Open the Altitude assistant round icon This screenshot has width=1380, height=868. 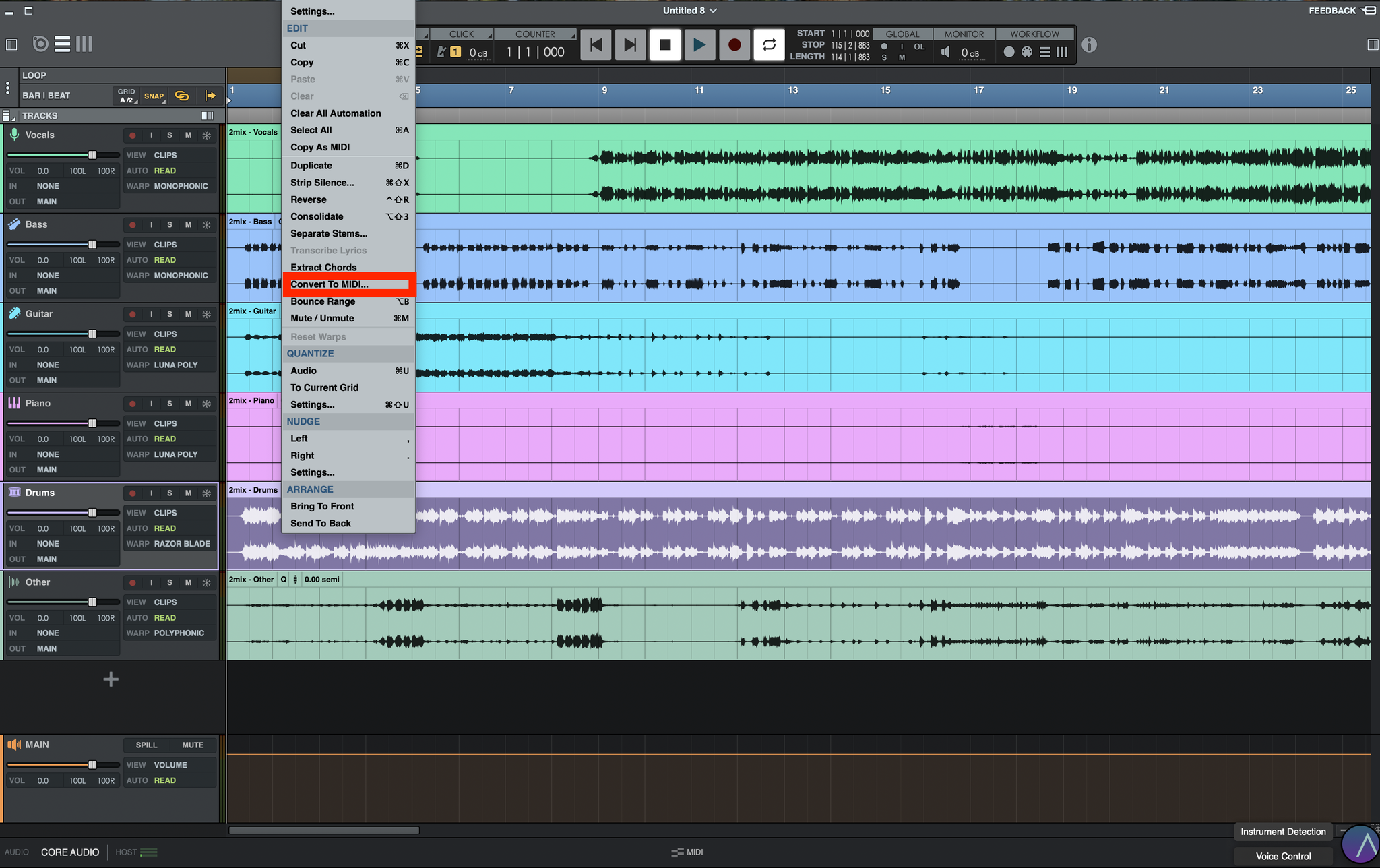1361,845
